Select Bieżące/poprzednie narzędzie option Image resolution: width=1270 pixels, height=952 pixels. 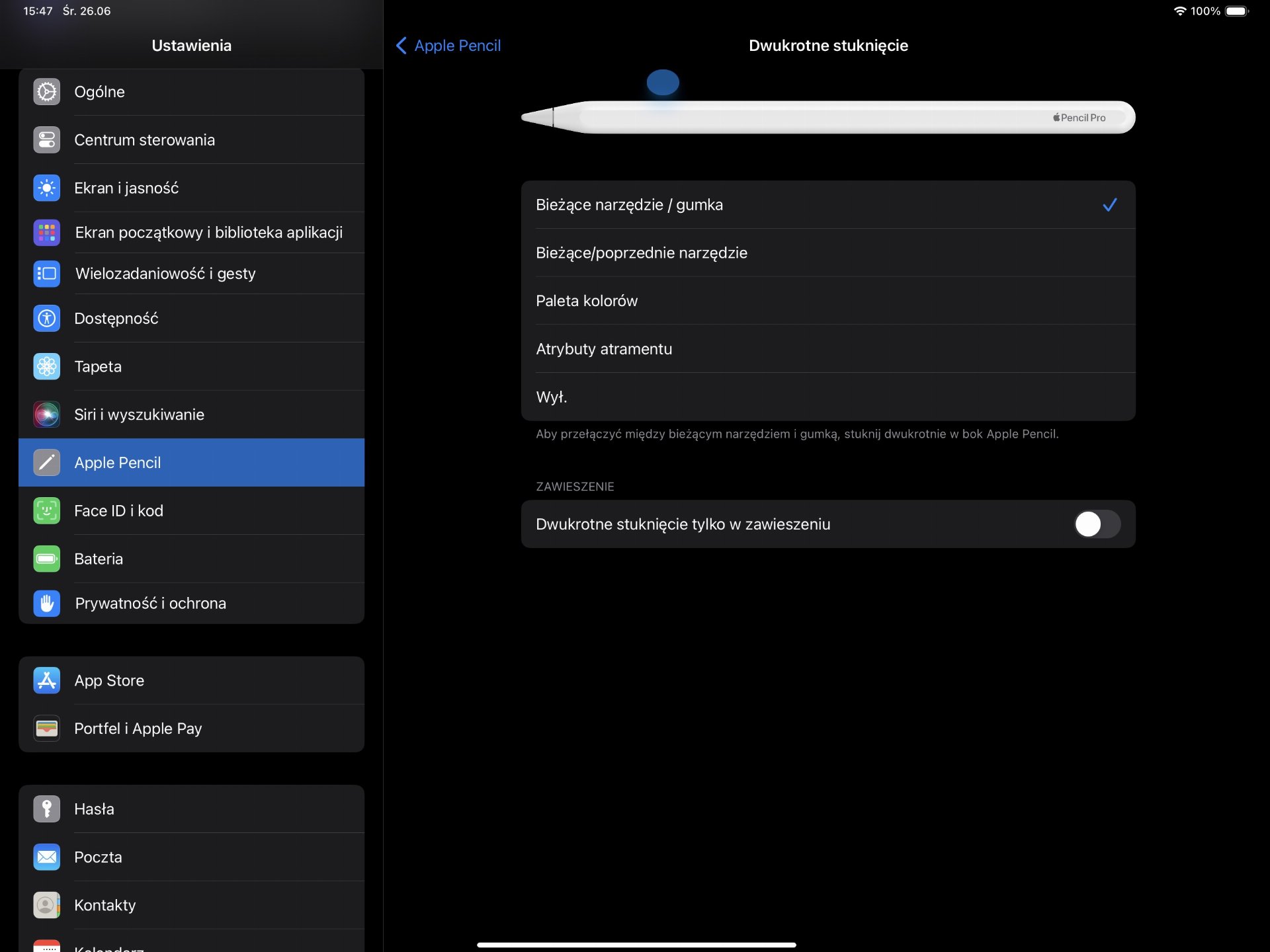[x=828, y=253]
